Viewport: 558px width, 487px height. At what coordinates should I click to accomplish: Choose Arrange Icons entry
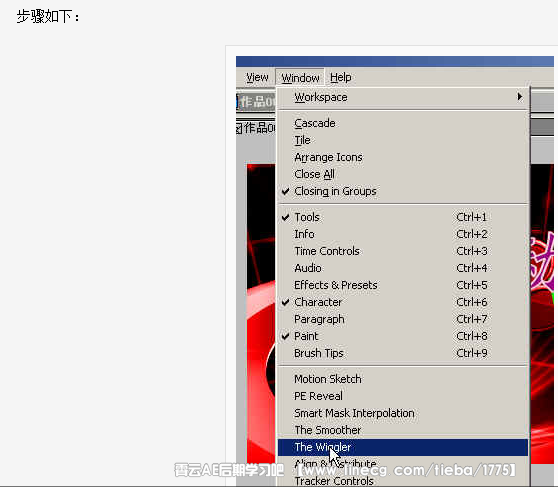[x=403, y=157]
